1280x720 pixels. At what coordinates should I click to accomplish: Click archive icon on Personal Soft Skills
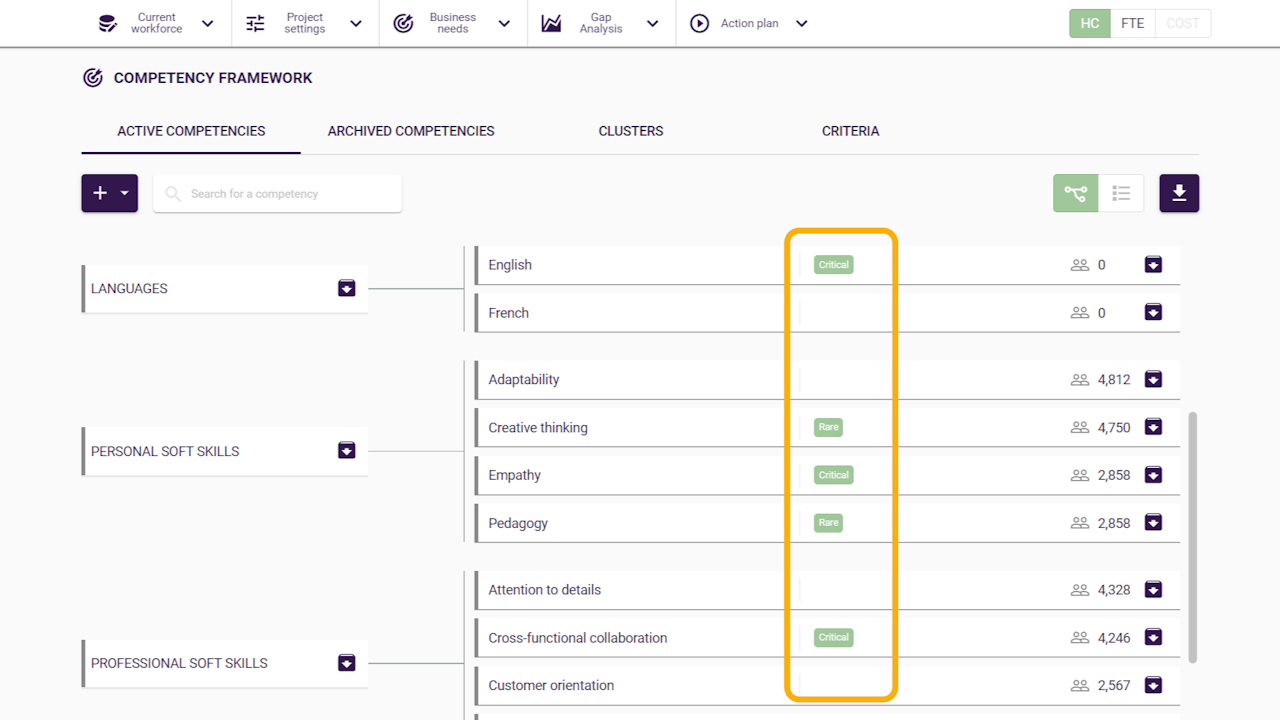tap(346, 450)
